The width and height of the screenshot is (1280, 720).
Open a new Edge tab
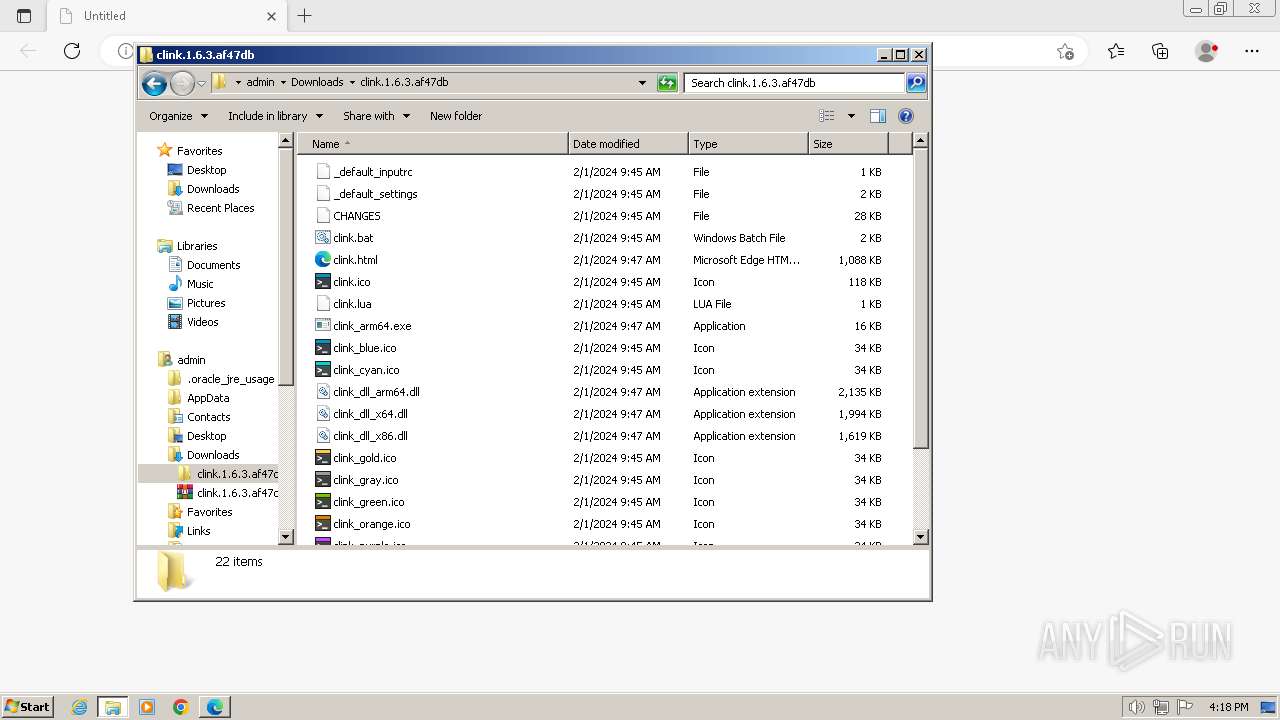305,15
